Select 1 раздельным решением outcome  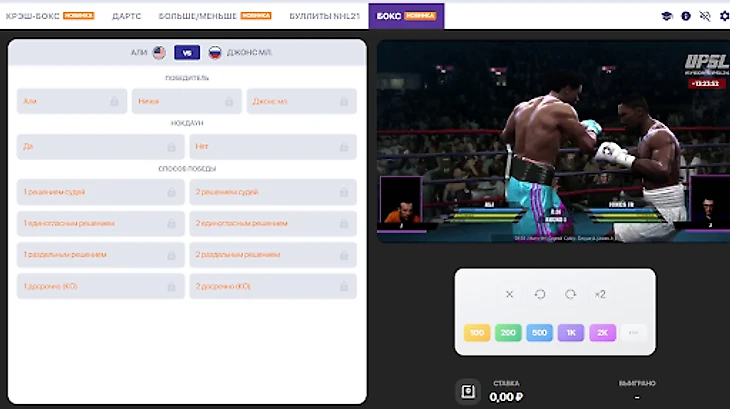(x=101, y=255)
